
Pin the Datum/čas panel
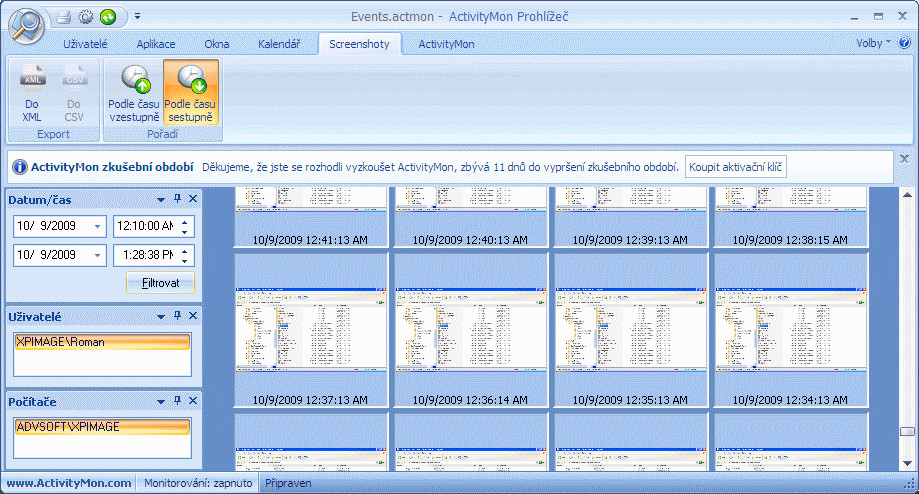click(177, 199)
